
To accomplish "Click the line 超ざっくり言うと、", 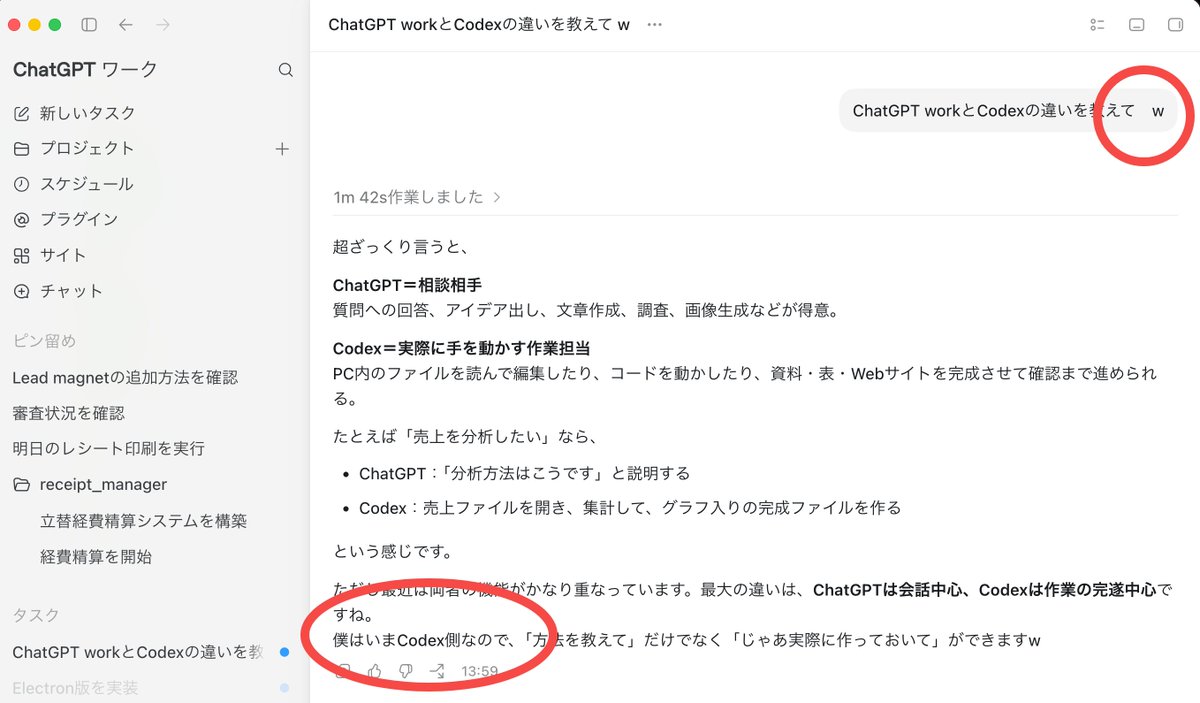I will tap(401, 245).
